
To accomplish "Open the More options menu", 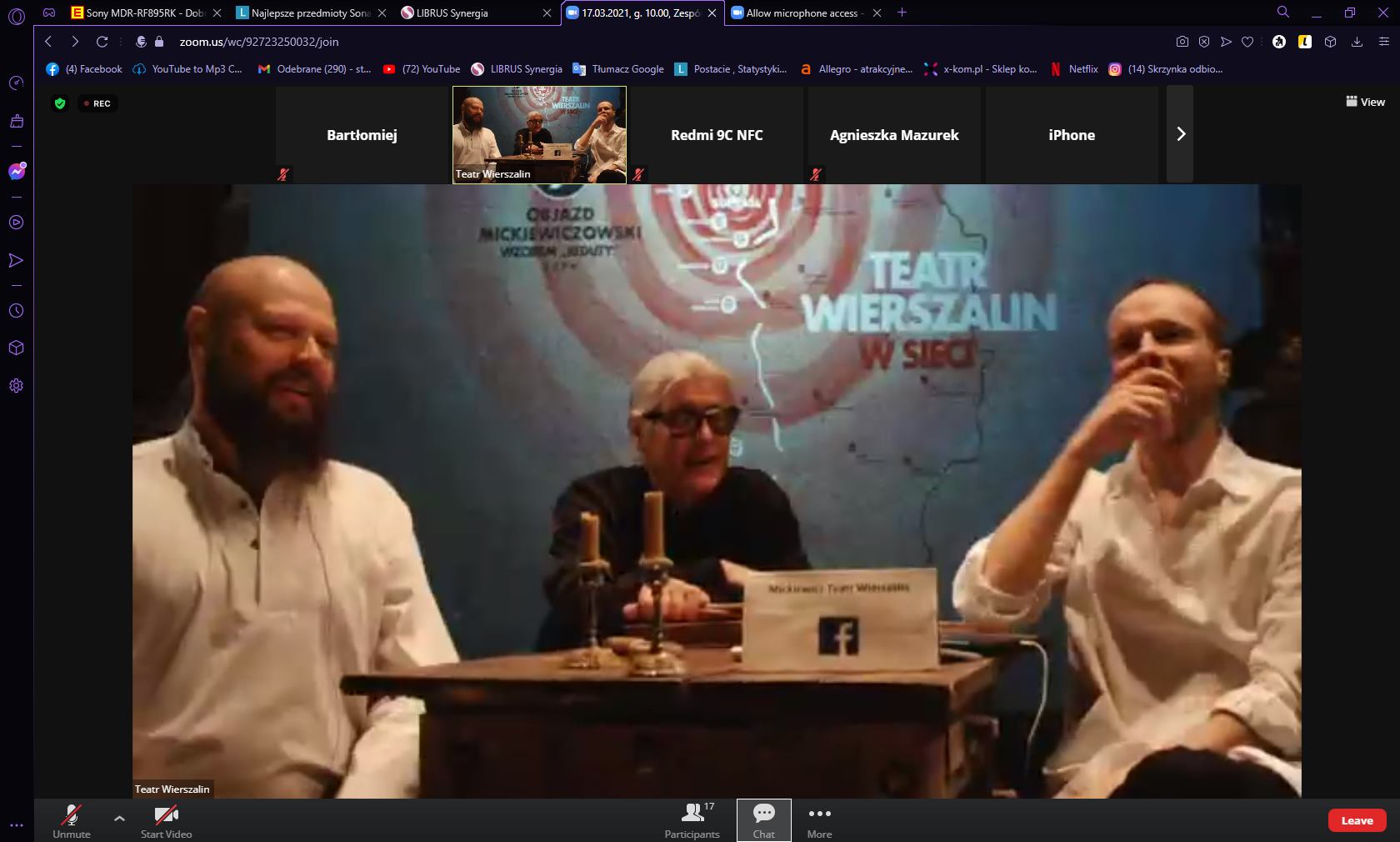I will [819, 820].
